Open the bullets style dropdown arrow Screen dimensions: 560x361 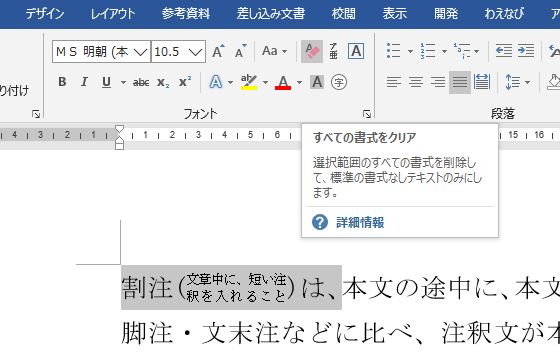[x=410, y=51]
